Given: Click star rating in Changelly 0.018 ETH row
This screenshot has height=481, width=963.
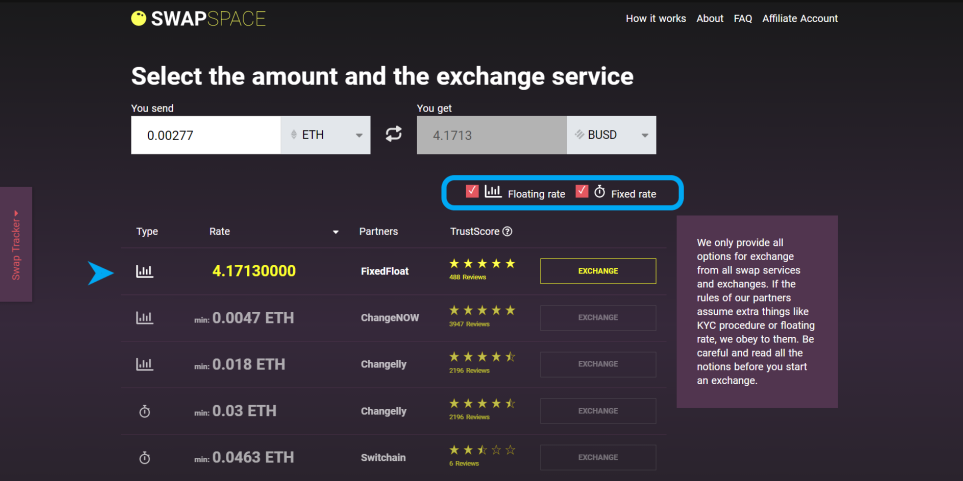Looking at the screenshot, I should [x=482, y=357].
